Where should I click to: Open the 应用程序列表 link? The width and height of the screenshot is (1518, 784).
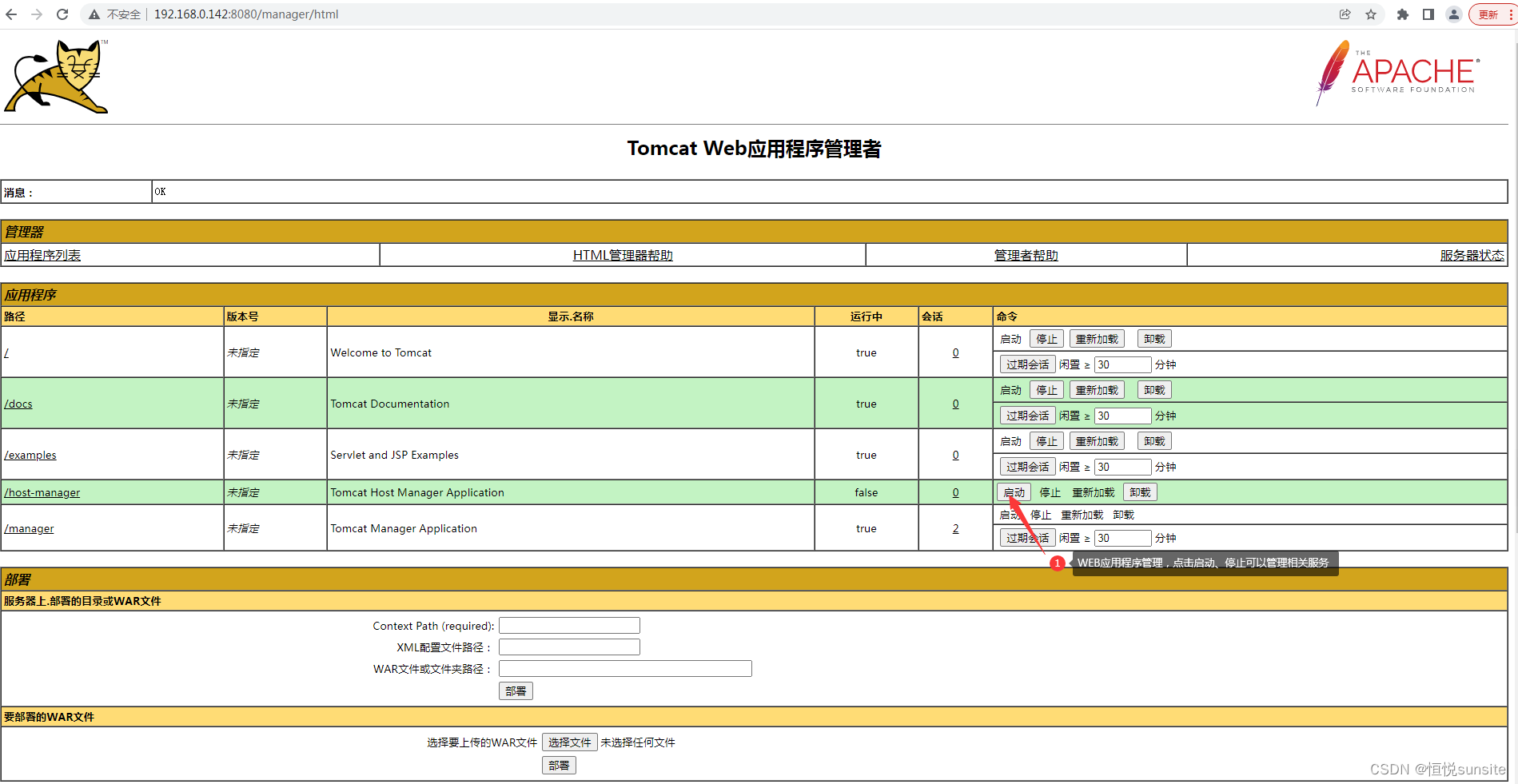[42, 255]
